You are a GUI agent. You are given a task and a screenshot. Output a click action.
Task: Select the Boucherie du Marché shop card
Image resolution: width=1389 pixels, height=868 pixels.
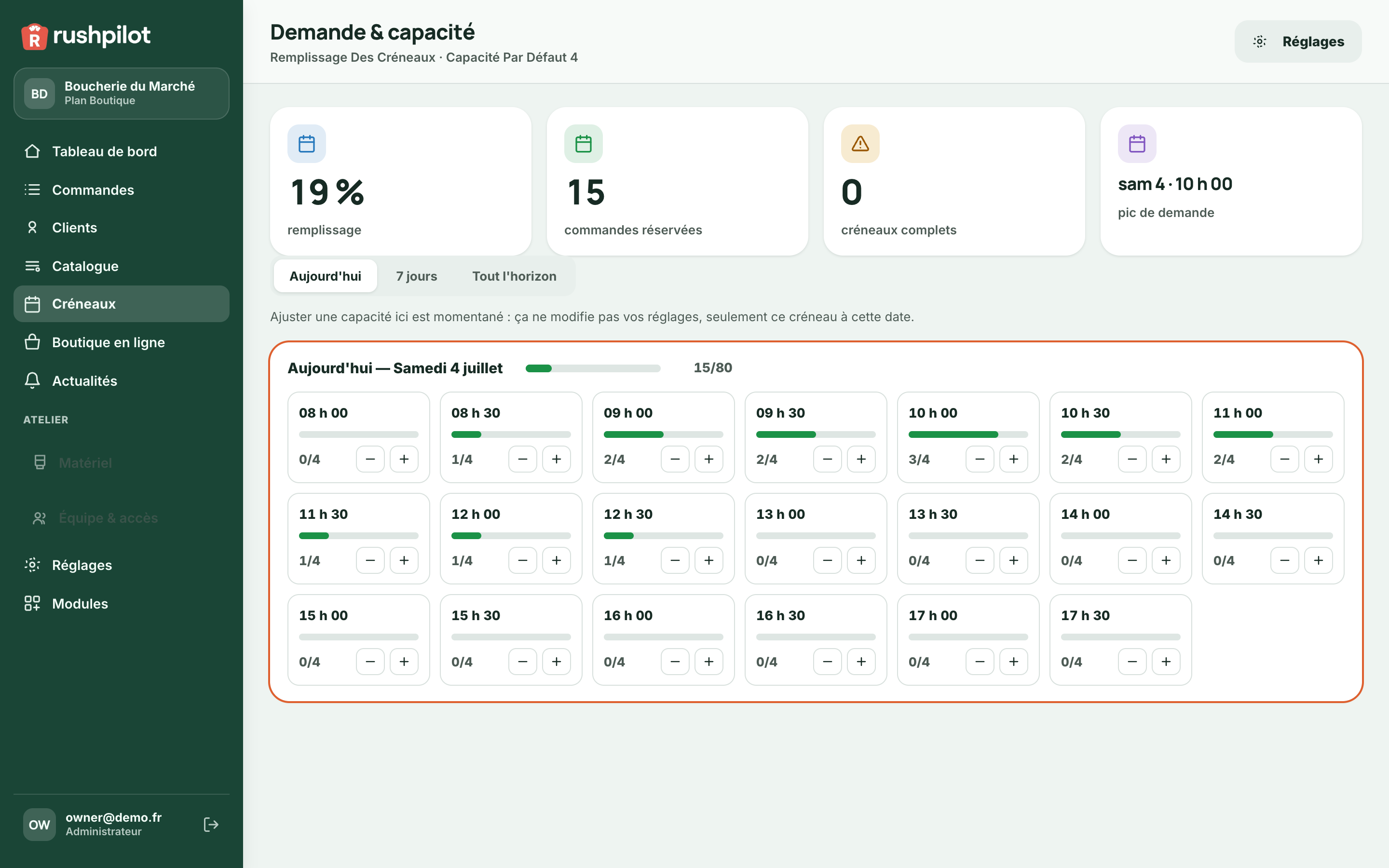click(121, 94)
